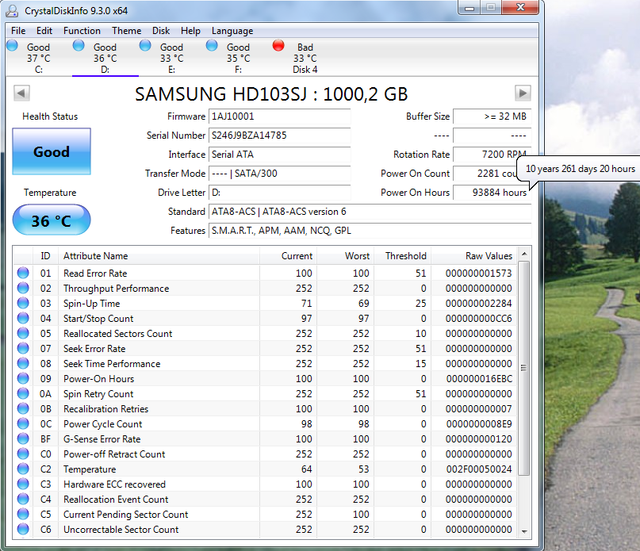640x551 pixels.
Task: Click the Features field
Action: pos(370,231)
